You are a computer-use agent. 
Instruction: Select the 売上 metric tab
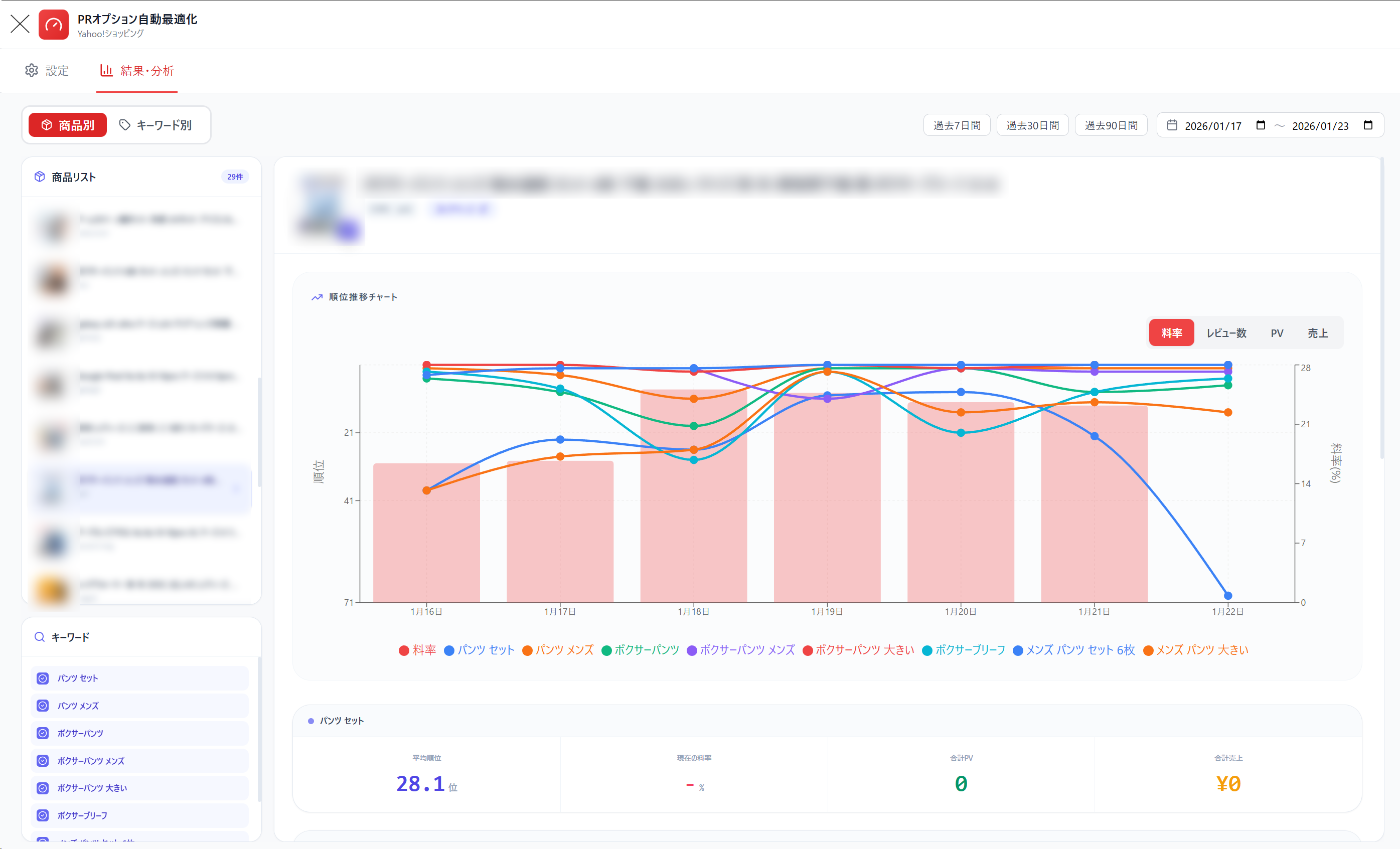(1318, 333)
